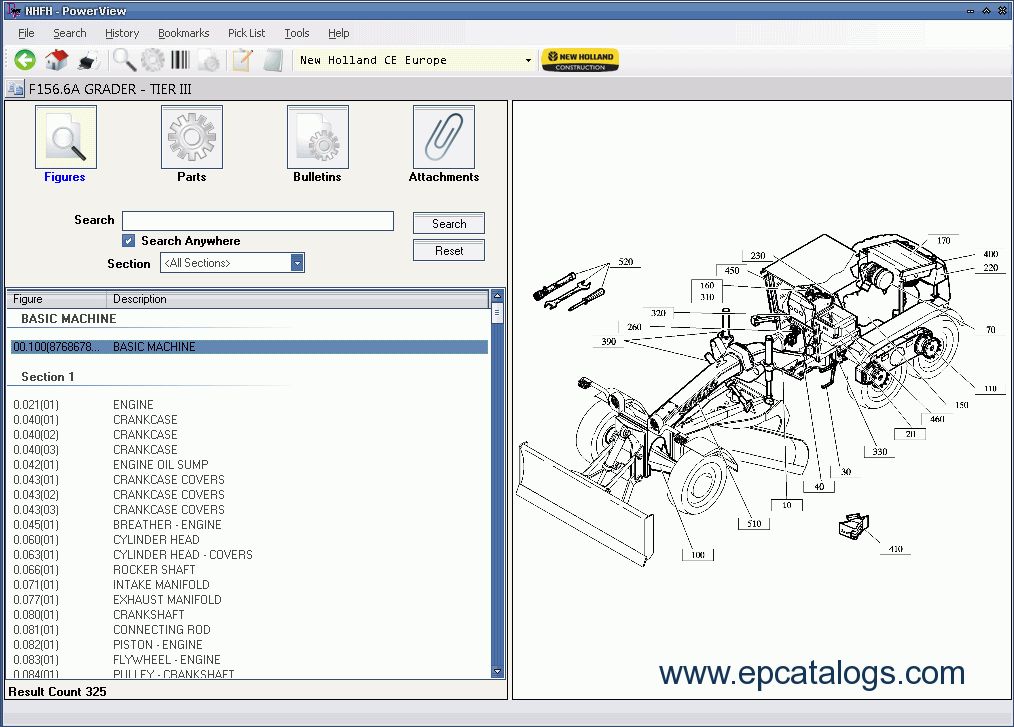Click the figure list scrollbar up arrow

[497, 296]
